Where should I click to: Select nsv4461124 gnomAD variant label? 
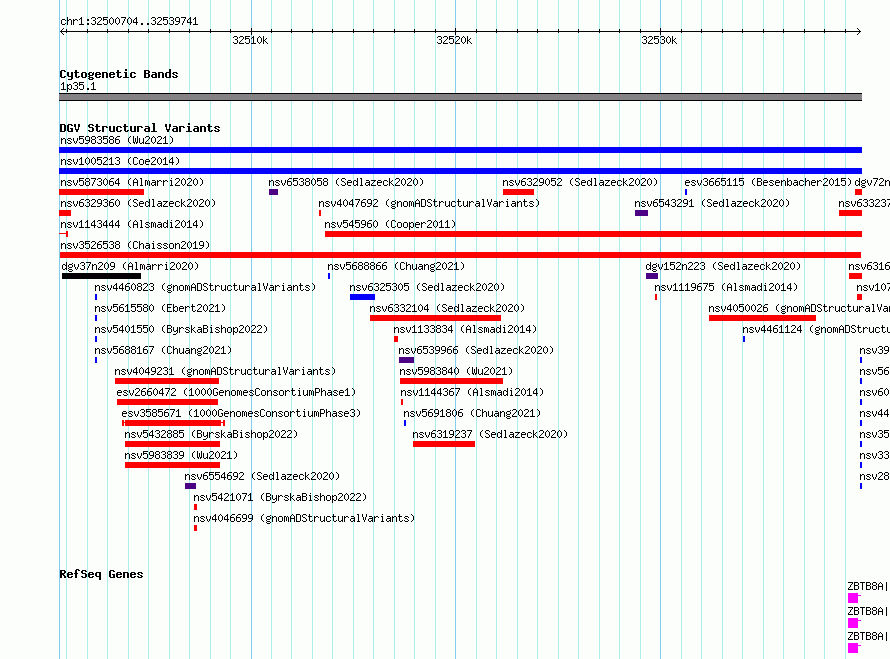[816, 329]
